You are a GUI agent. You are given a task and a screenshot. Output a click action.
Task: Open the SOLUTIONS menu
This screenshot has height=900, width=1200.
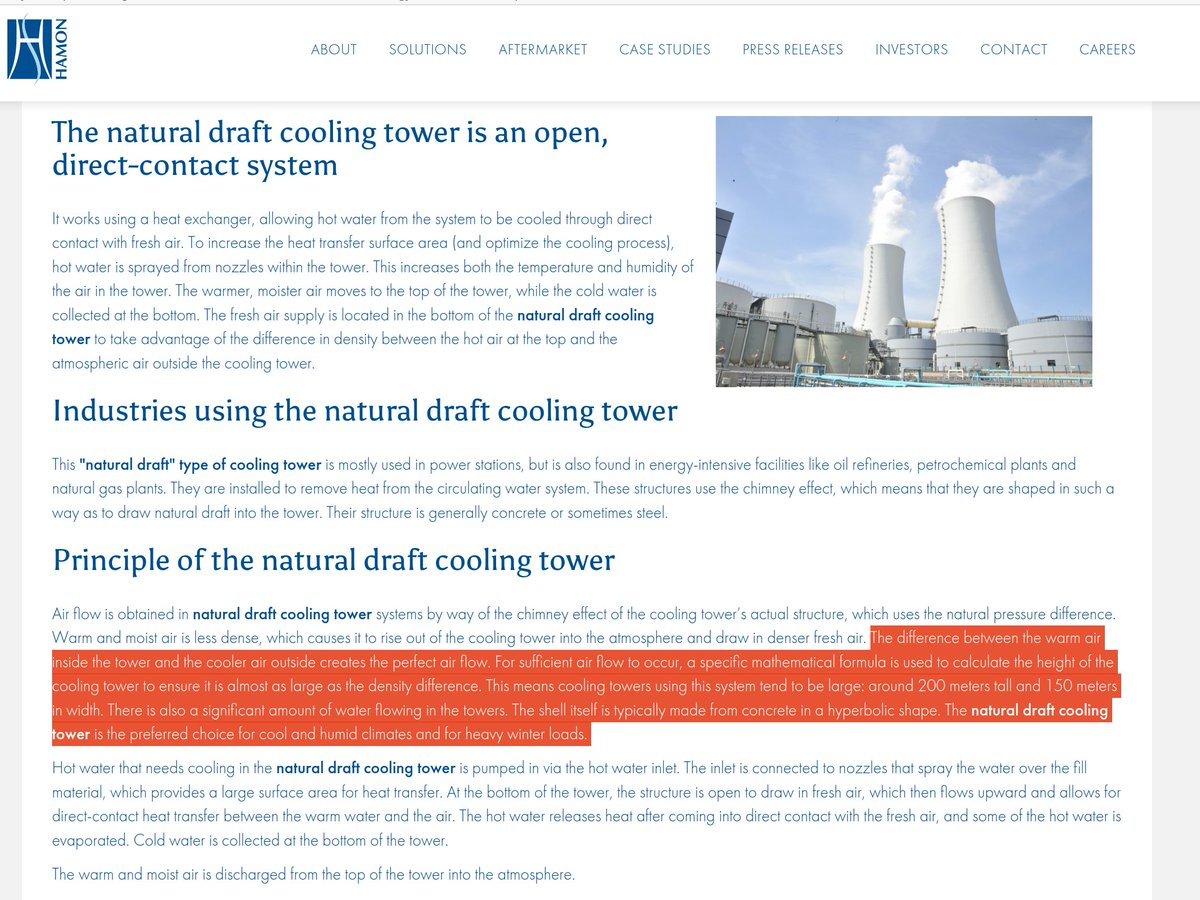click(x=428, y=49)
